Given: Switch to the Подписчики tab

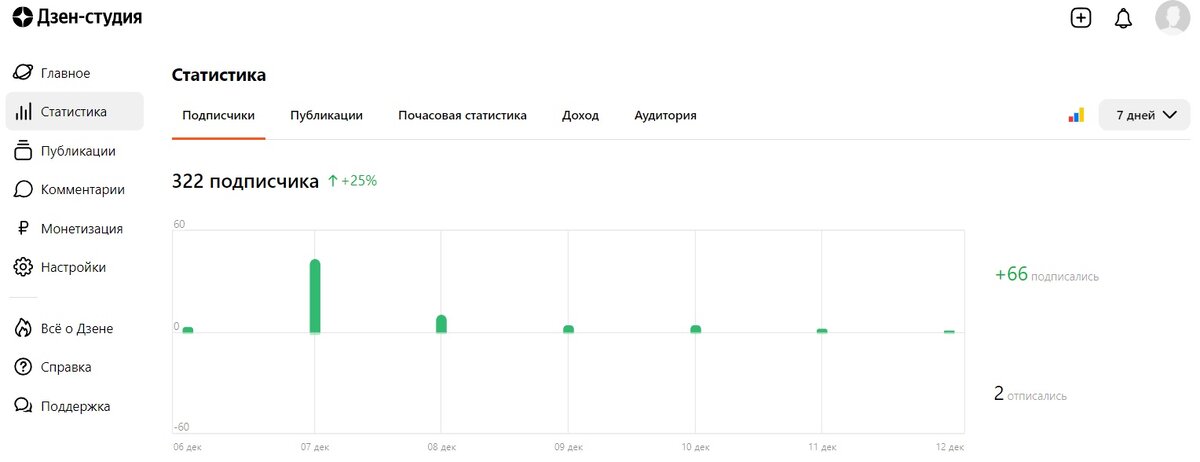Looking at the screenshot, I should coord(218,115).
